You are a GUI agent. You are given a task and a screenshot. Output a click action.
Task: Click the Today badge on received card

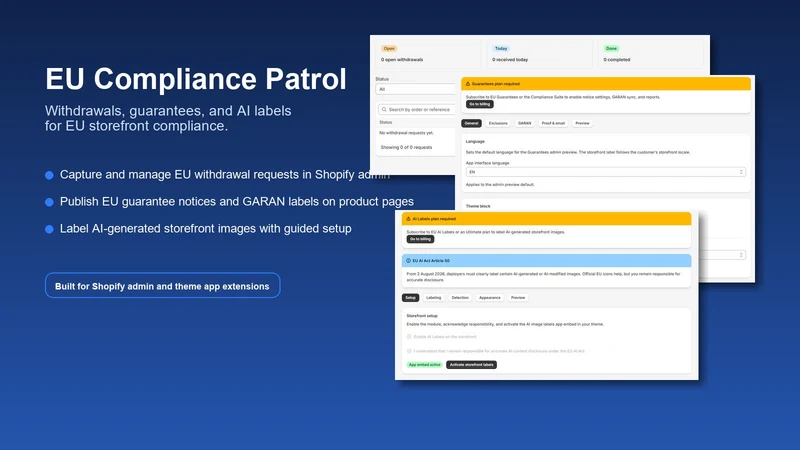[501, 48]
